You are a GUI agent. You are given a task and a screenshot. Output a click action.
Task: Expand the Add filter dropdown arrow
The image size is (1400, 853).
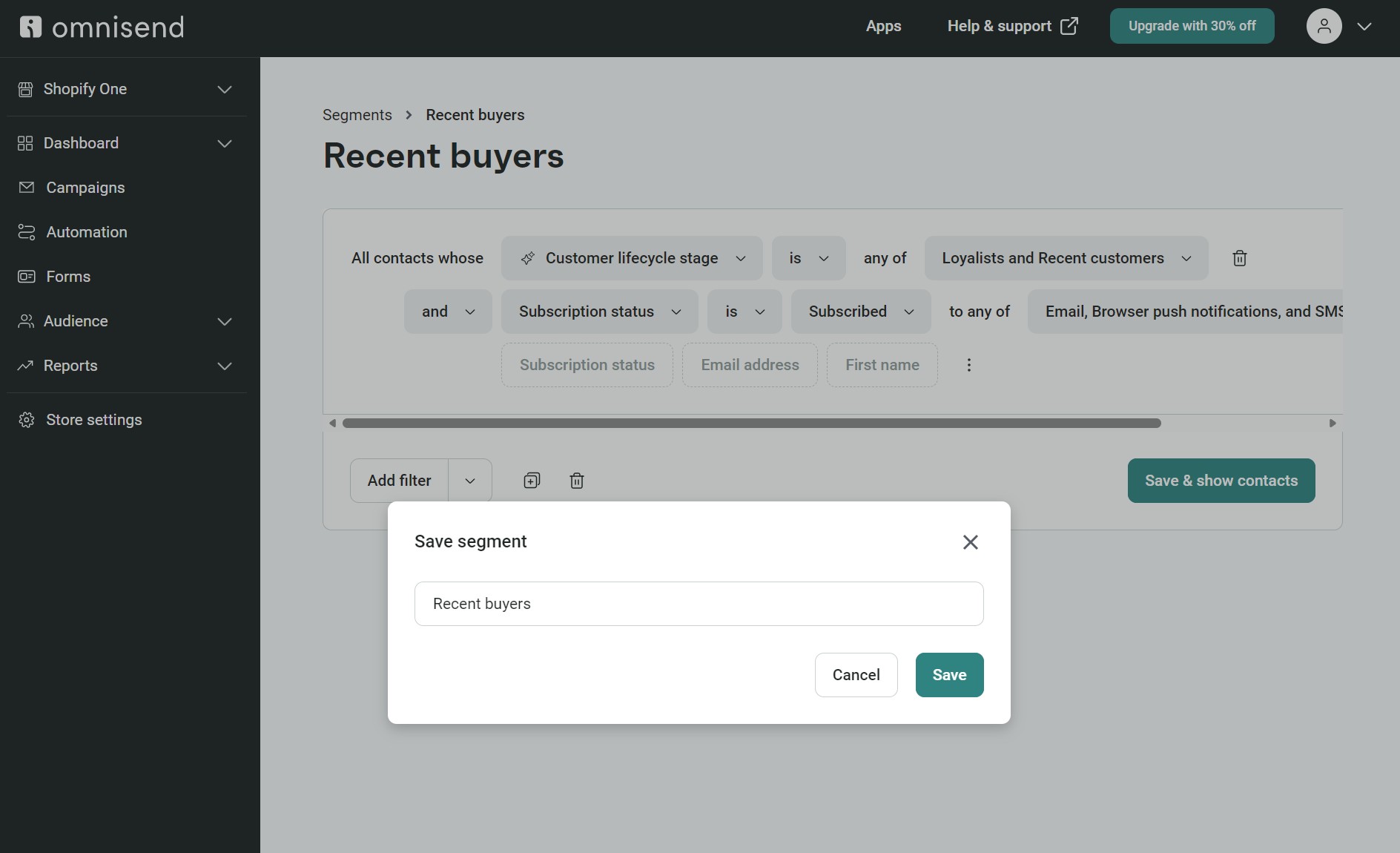pyautogui.click(x=469, y=480)
